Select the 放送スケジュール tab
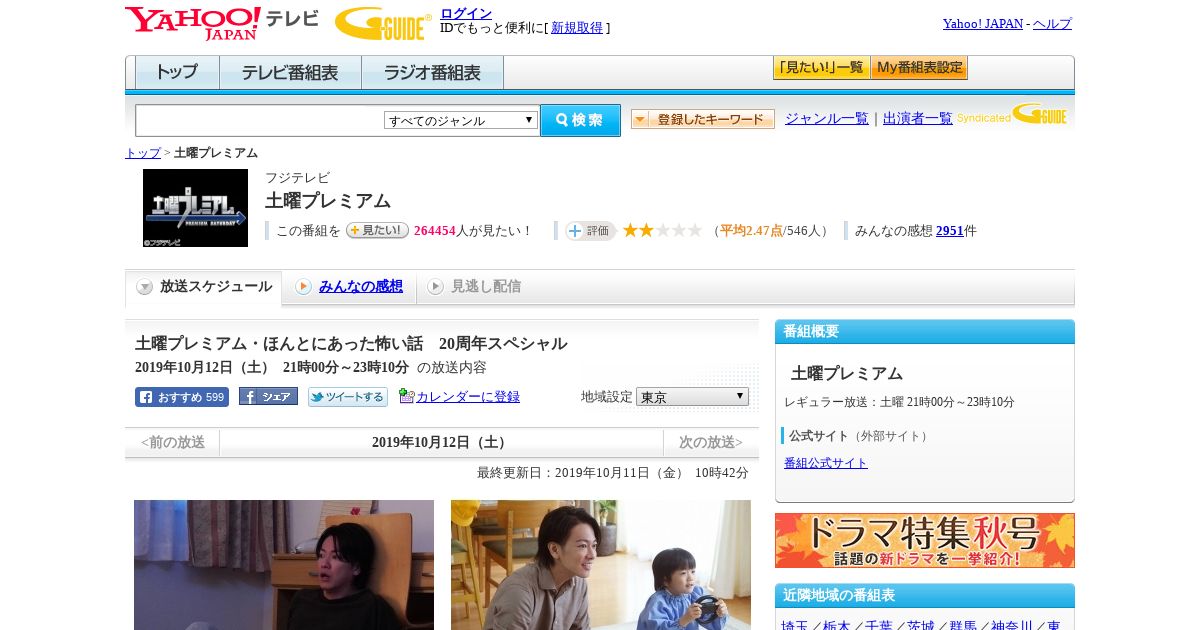The image size is (1200, 630). pyautogui.click(x=204, y=287)
